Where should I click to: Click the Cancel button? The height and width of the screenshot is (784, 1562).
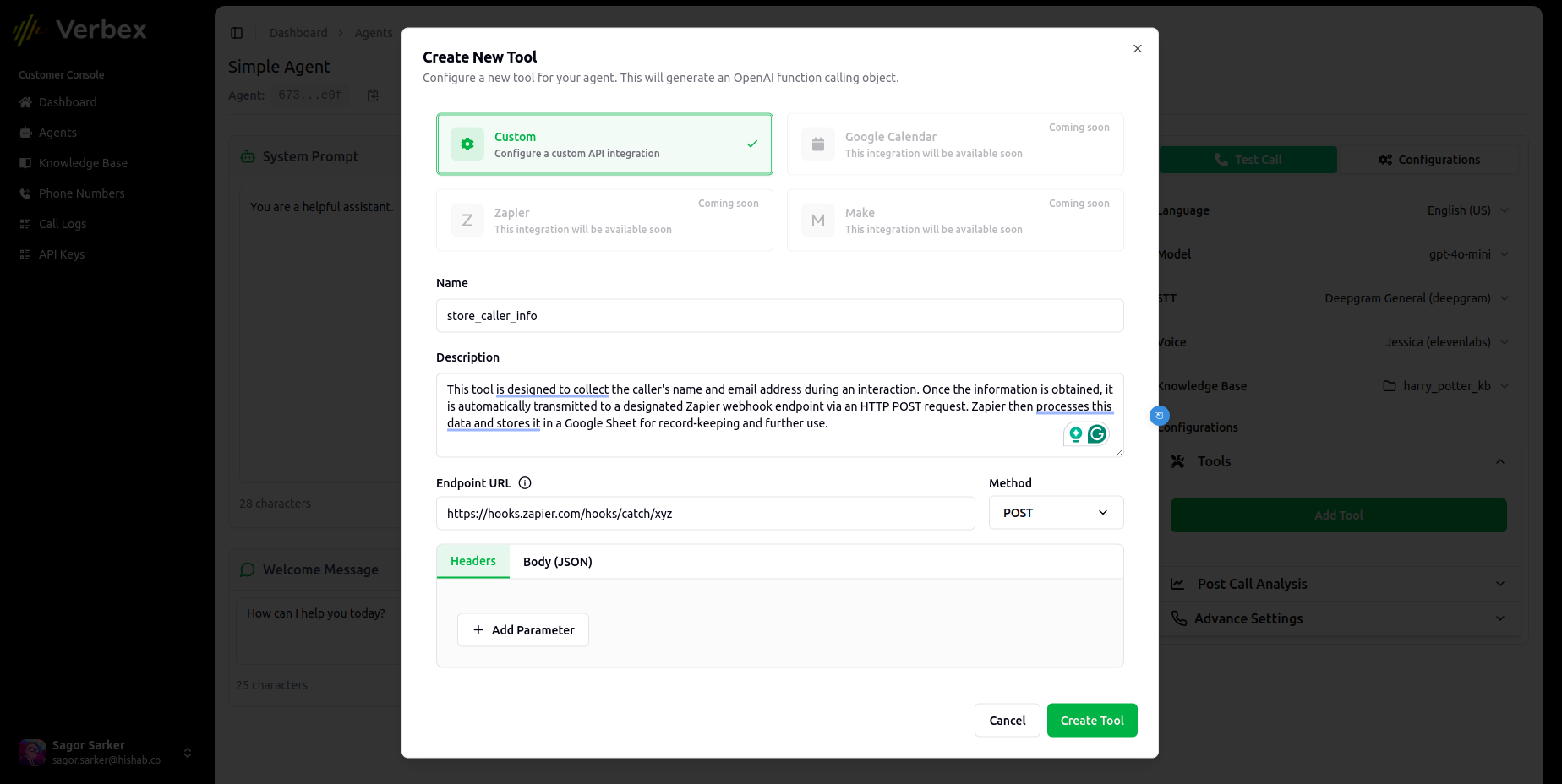1008,721
